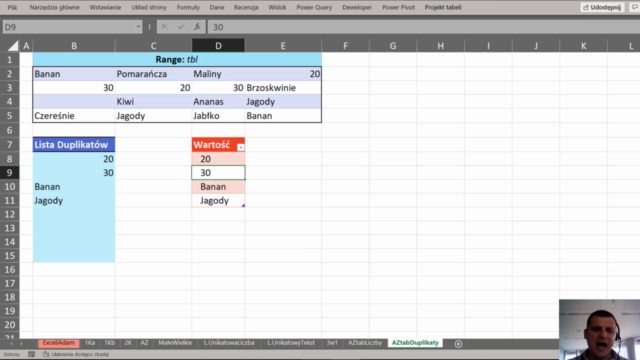Open the Projekt tabeli tab
The width and height of the screenshot is (640, 360).
click(x=443, y=7)
